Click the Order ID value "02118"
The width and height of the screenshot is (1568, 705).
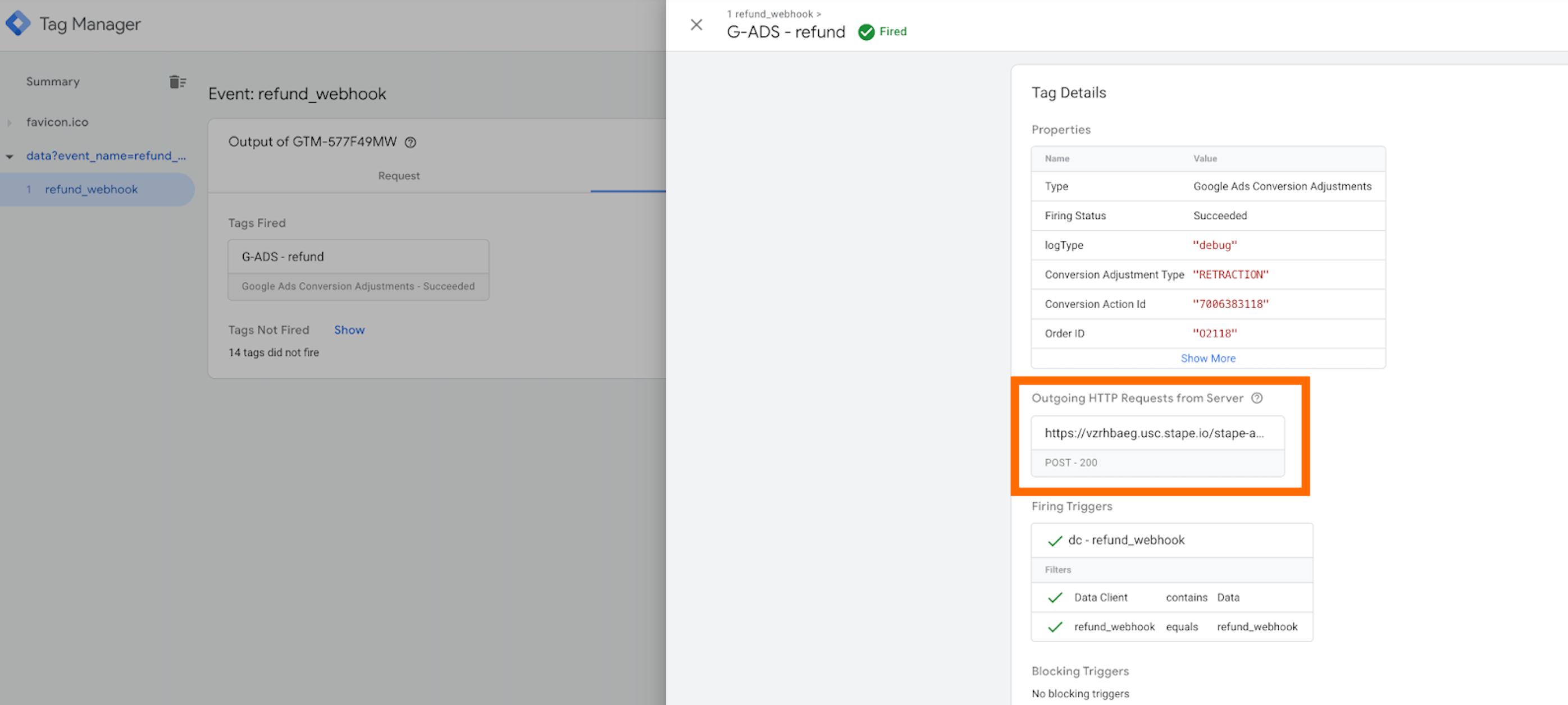coord(1215,333)
